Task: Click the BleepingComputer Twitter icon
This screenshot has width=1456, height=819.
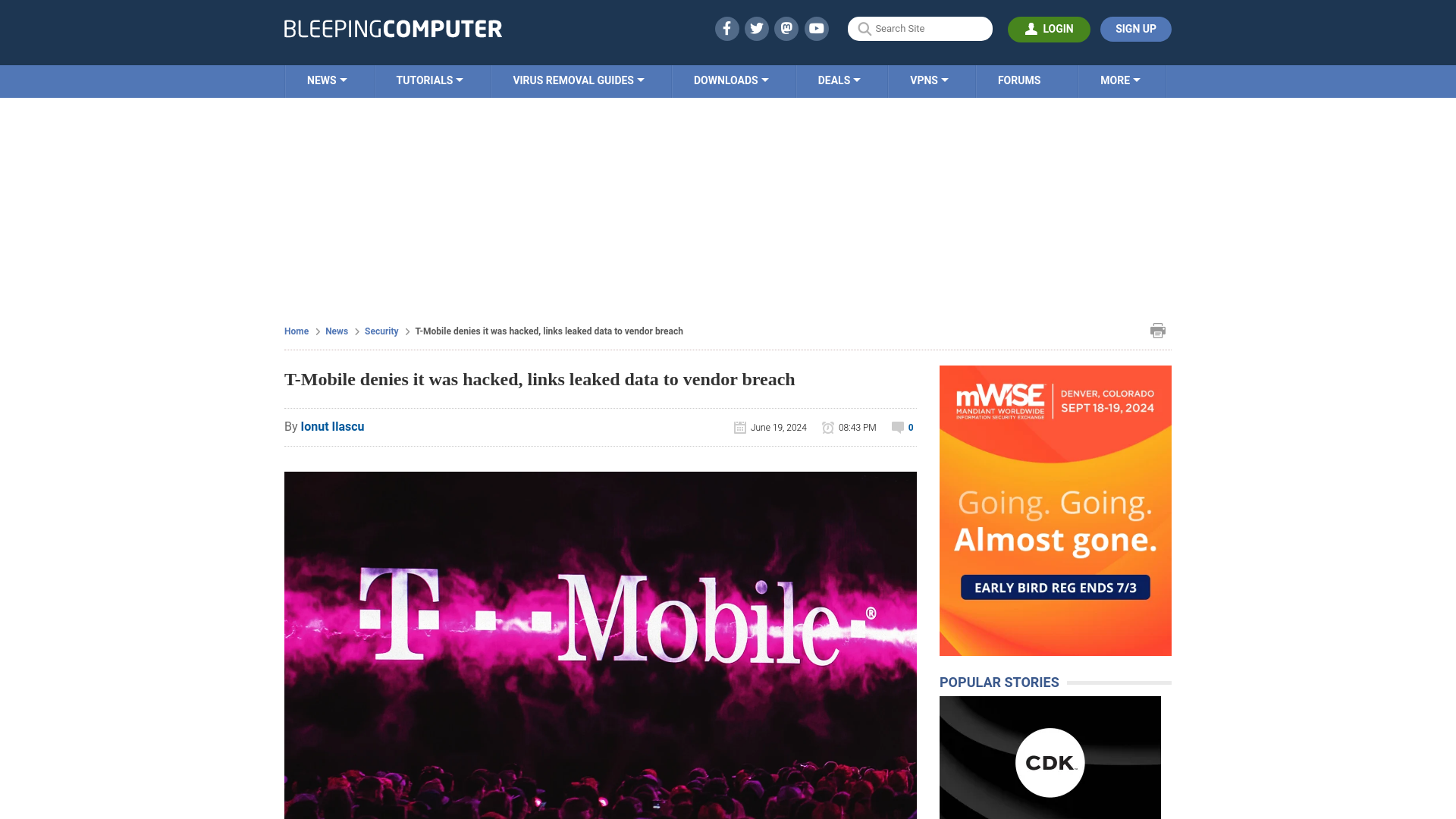Action: [x=756, y=28]
